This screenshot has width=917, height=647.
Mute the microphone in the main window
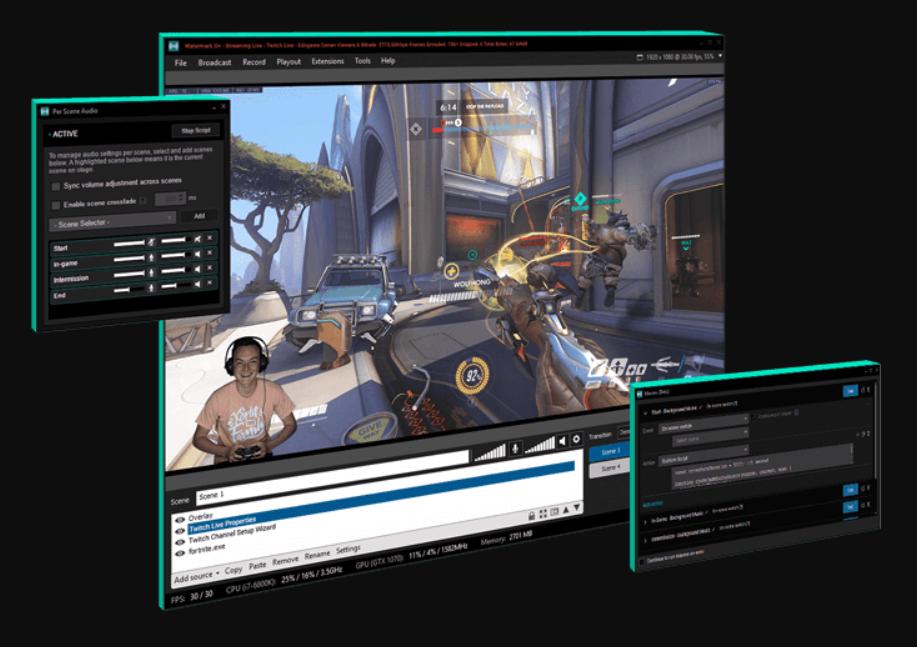tap(514, 447)
